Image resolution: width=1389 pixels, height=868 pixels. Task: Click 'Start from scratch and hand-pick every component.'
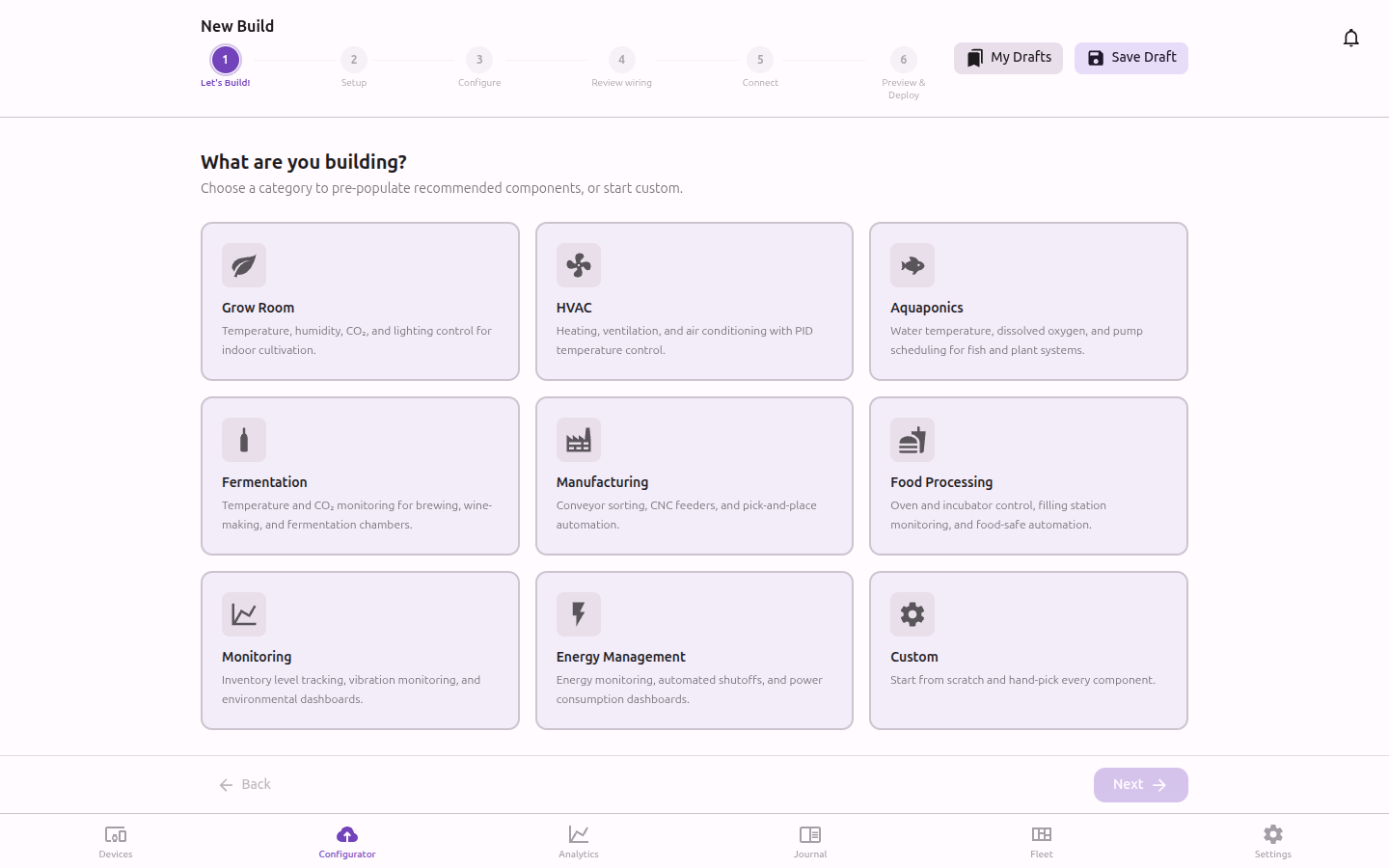(1022, 680)
